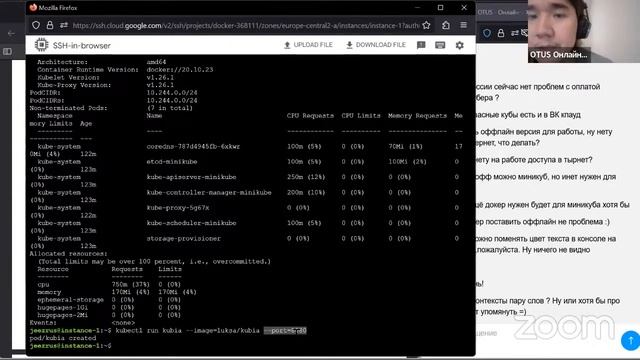Open the send feedback speech-bubble icon
Viewport: 640px width, 360px height.
[421, 45]
